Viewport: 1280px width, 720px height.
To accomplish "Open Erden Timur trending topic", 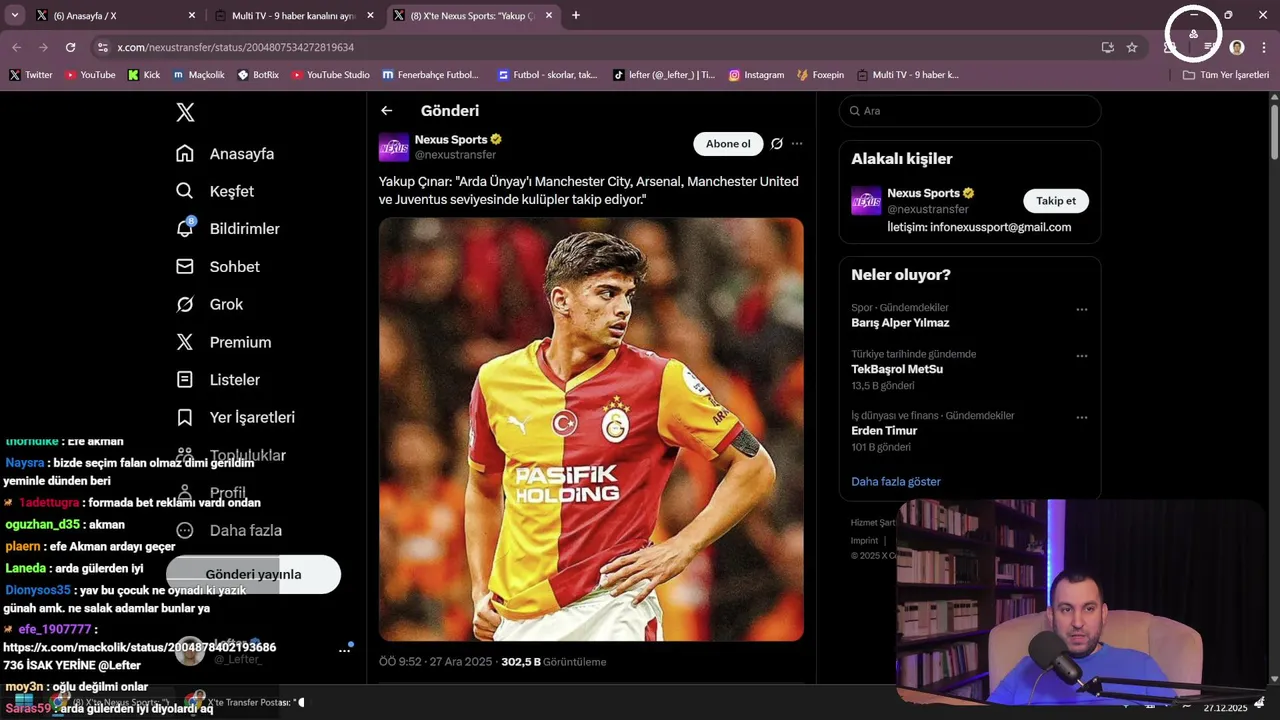I will click(x=884, y=431).
